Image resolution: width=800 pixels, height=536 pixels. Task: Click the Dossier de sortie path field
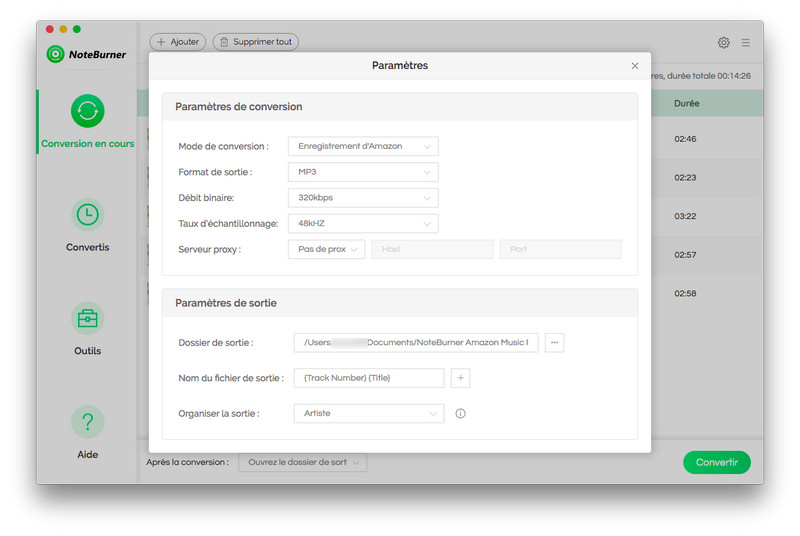(x=416, y=342)
